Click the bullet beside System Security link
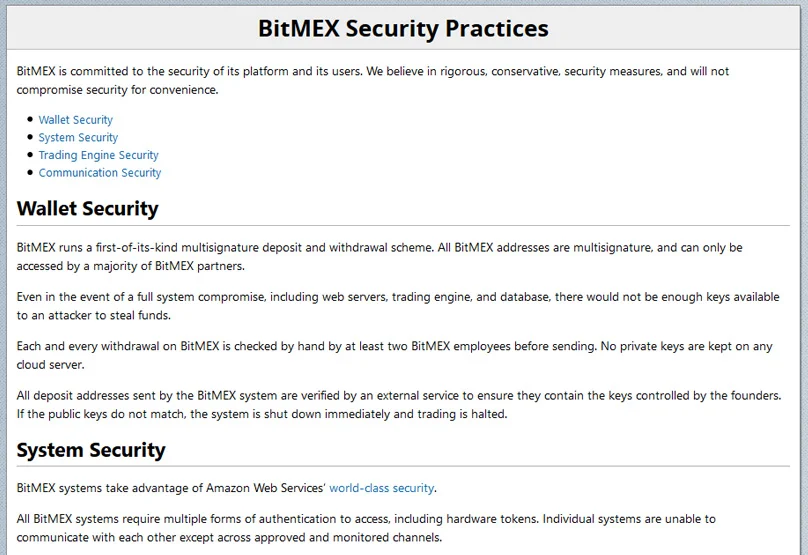The width and height of the screenshot is (808, 555). point(30,137)
